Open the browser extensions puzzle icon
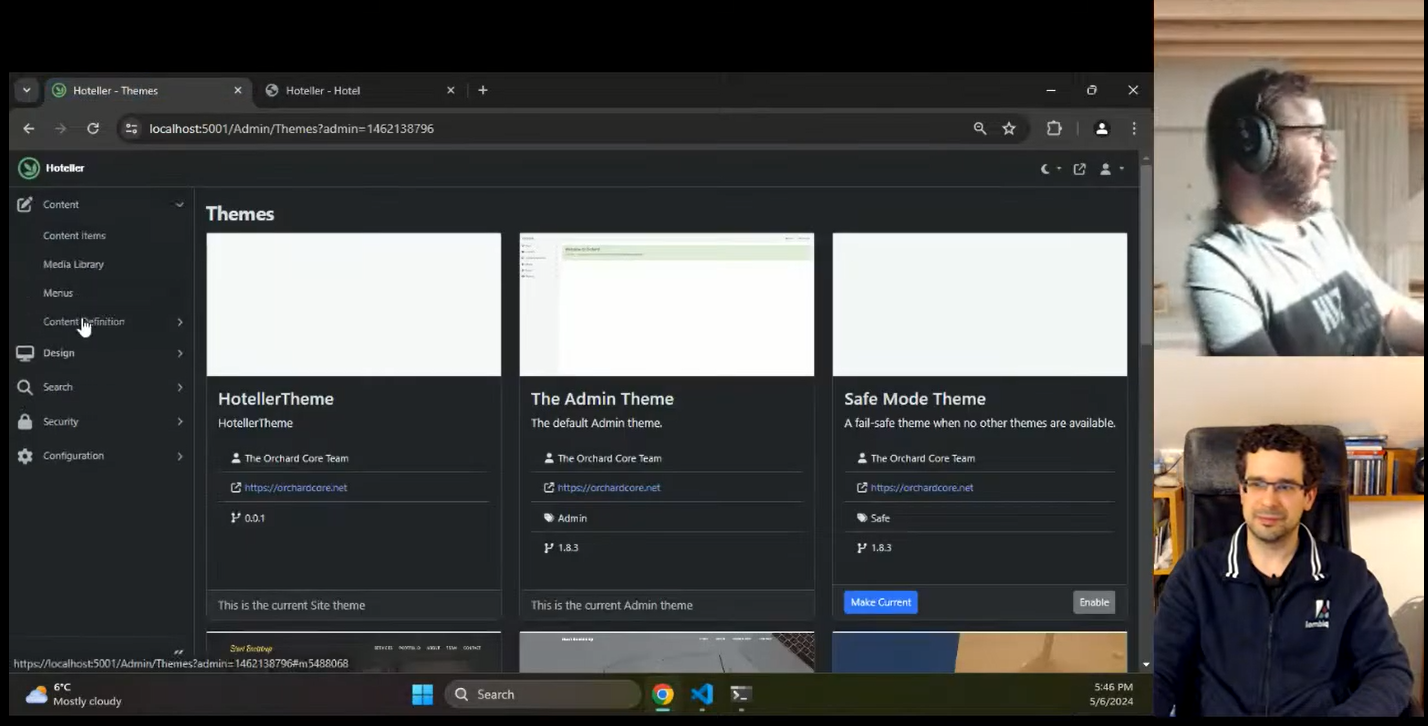The width and height of the screenshot is (1428, 726). coord(1054,128)
